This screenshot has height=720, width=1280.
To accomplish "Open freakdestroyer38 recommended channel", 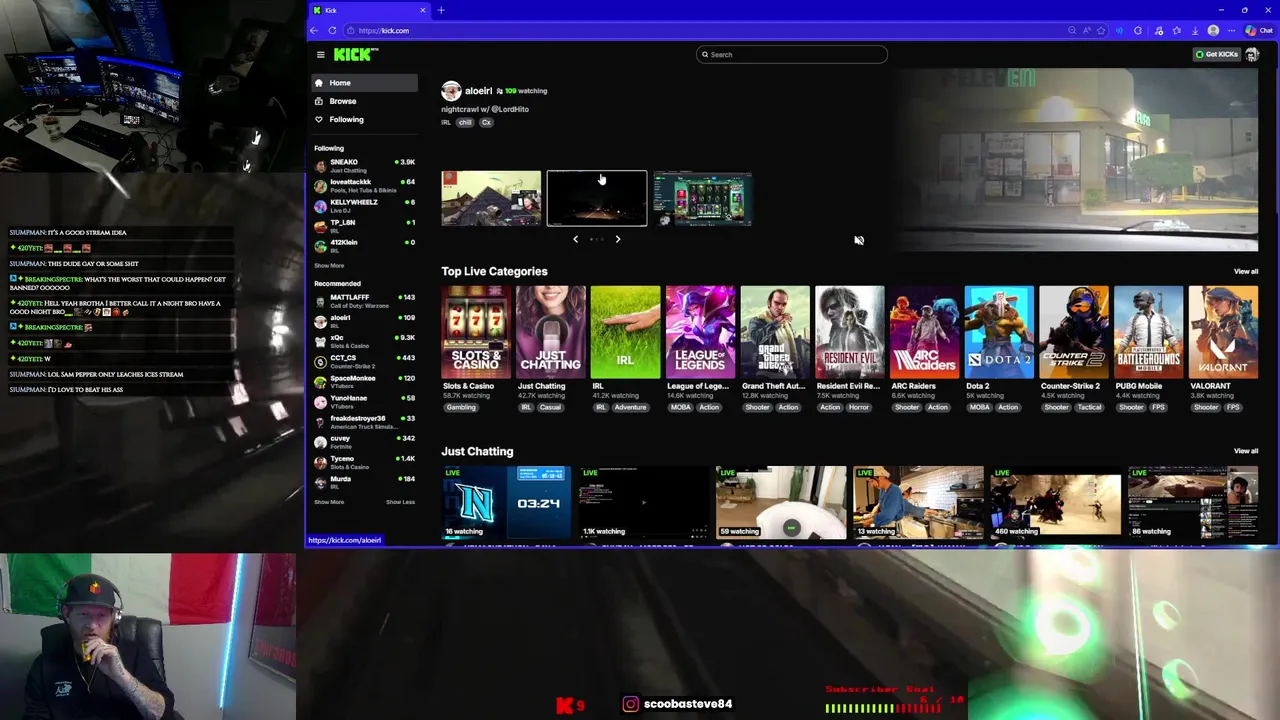I will (x=364, y=422).
